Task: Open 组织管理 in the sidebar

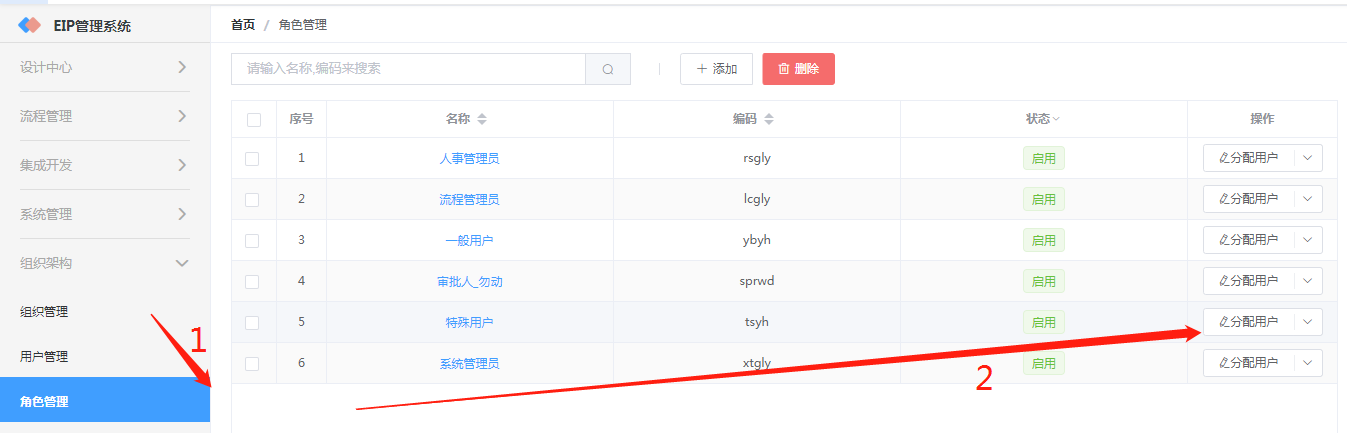Action: (x=105, y=312)
